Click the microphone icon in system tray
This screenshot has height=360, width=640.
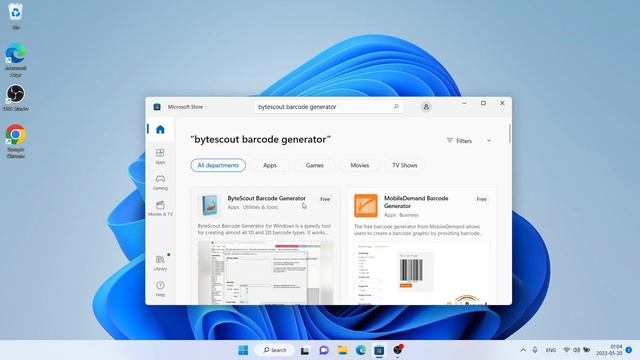point(535,350)
